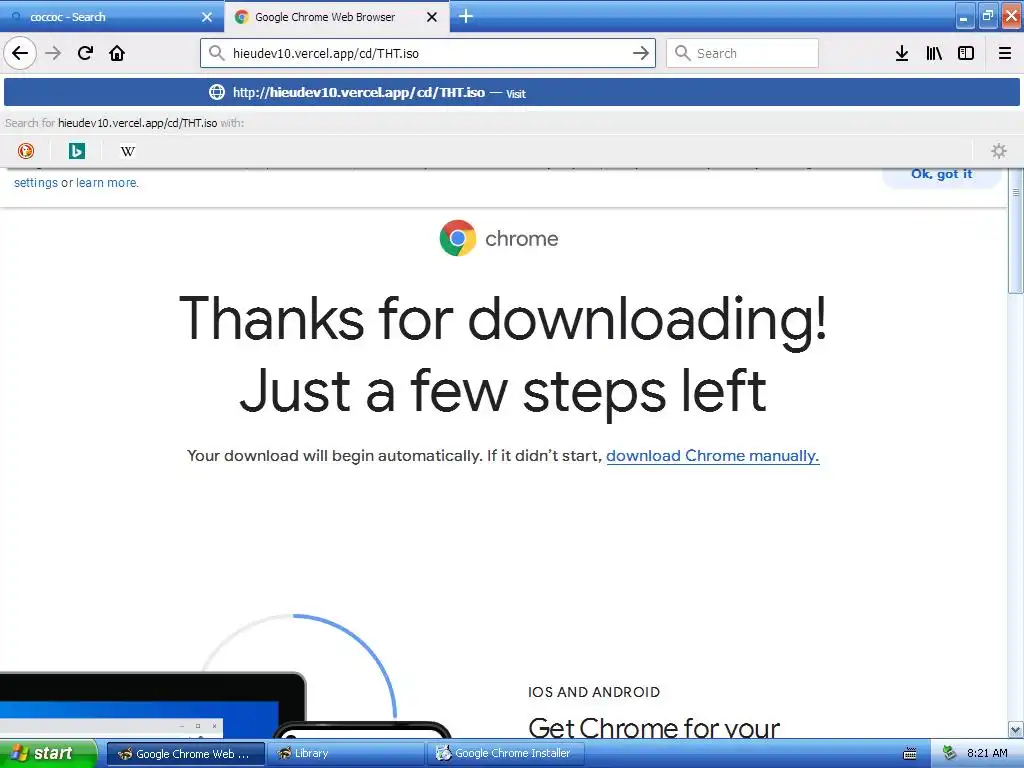Viewport: 1024px width, 768px height.
Task: Search with Bing engine icon
Action: coord(76,151)
